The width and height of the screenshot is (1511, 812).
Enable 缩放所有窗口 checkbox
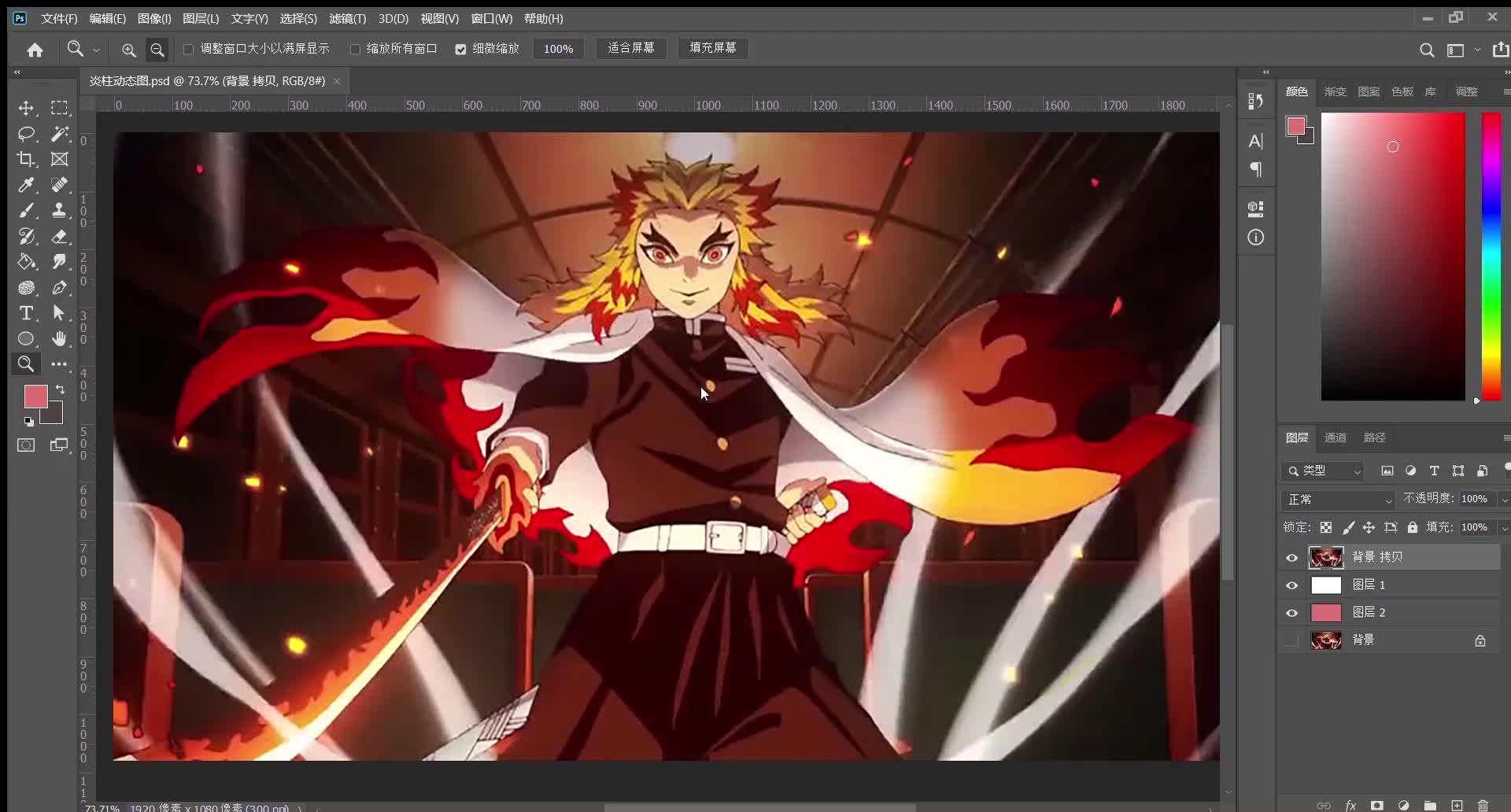coord(355,49)
